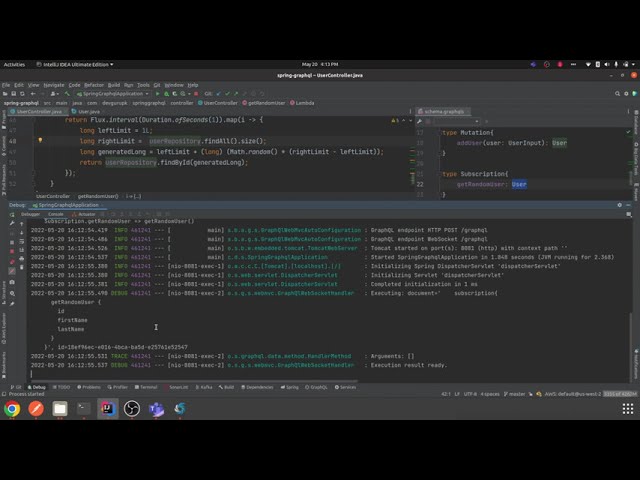Click the Git commit checkmark icon

tap(227, 94)
